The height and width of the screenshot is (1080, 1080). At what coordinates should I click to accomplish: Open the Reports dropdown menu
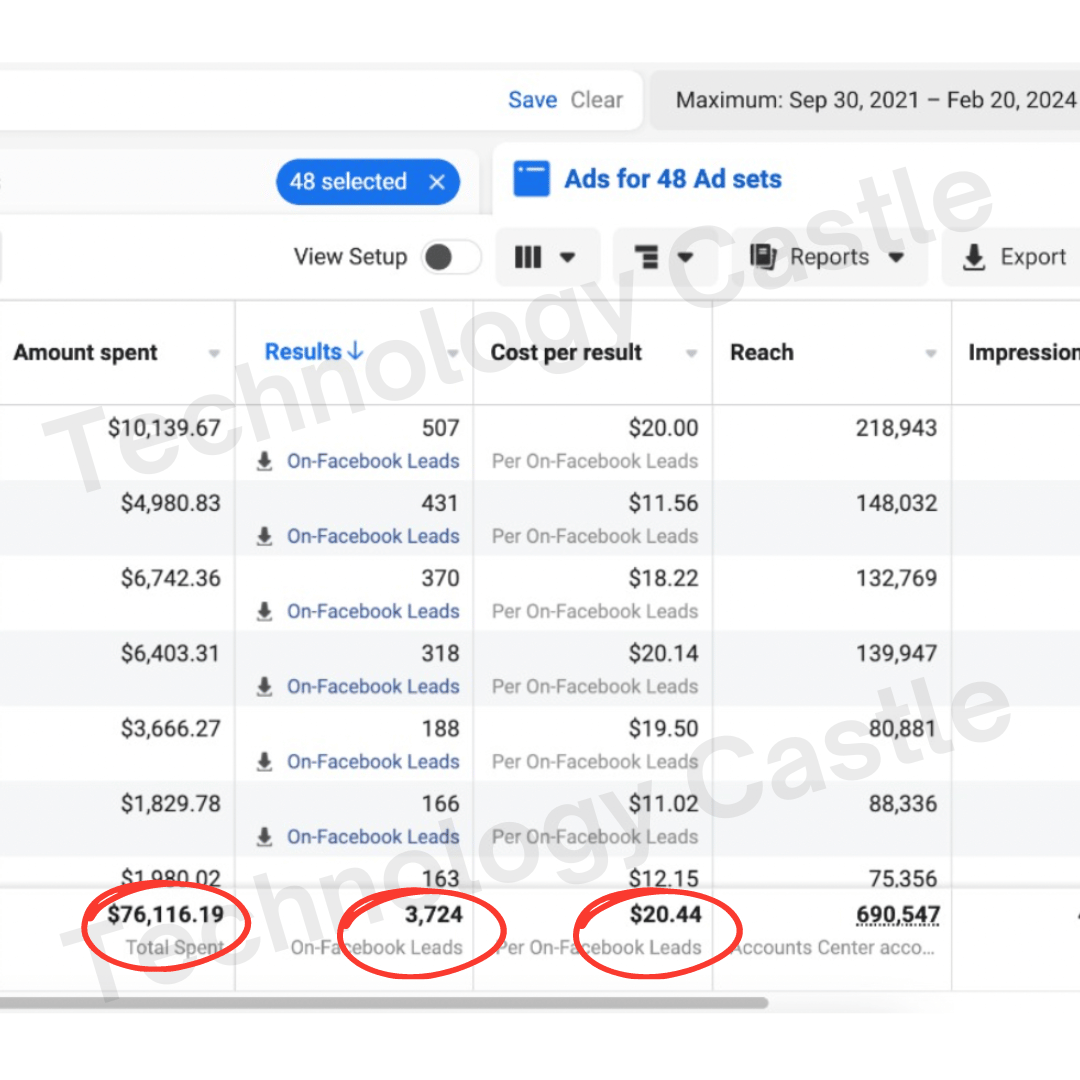point(896,258)
